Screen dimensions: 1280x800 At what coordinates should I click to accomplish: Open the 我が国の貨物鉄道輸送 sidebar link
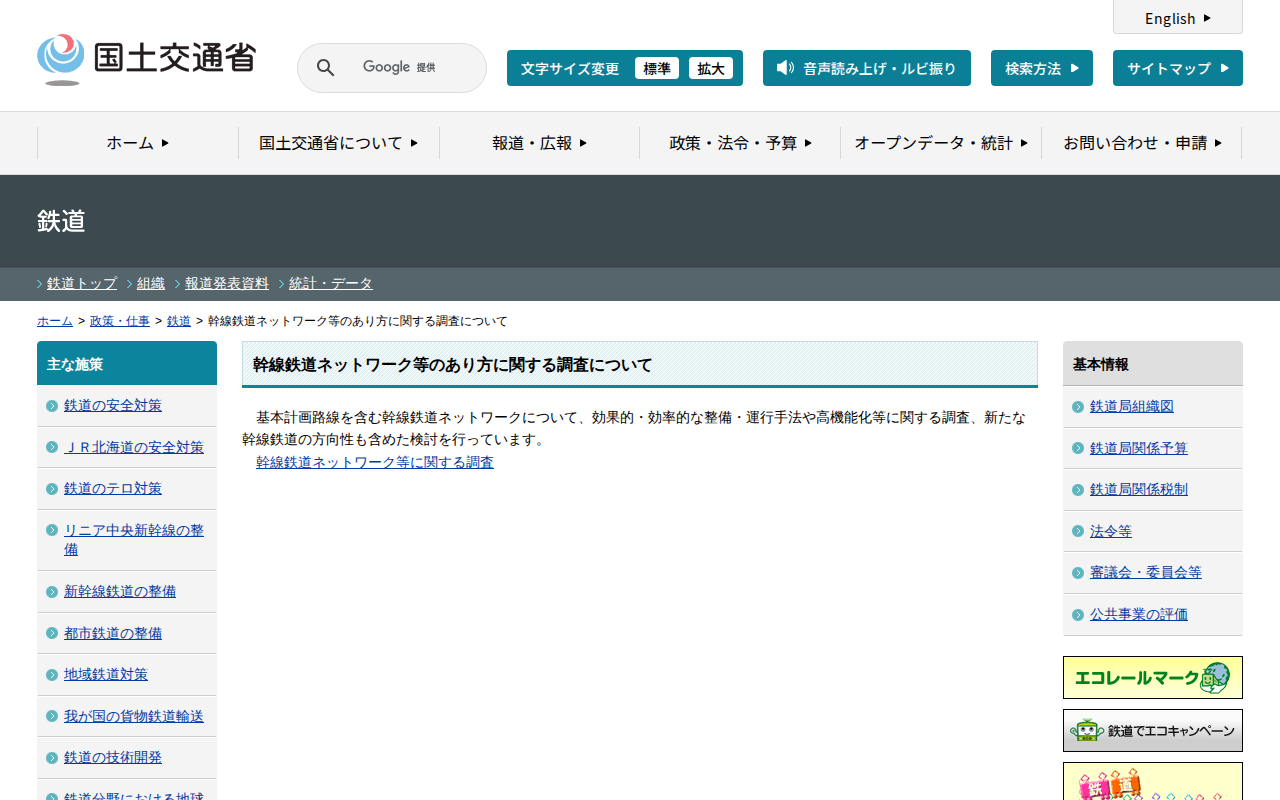(134, 717)
